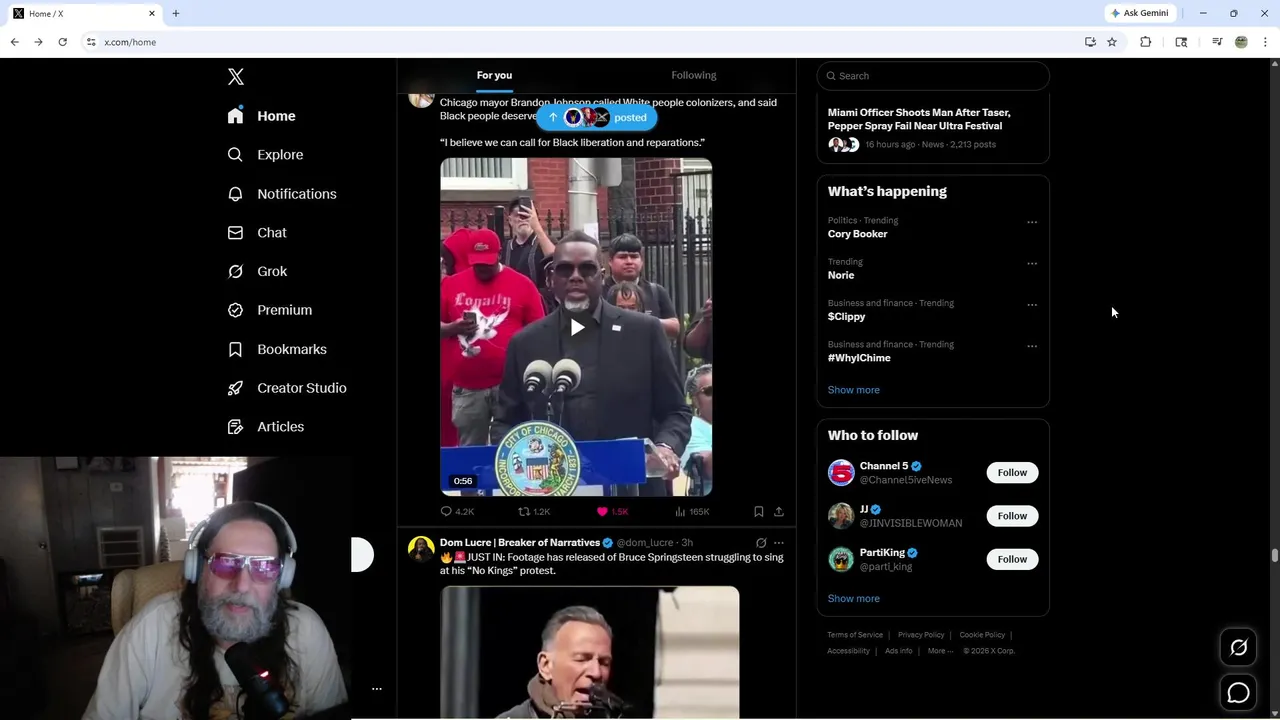Switch to the Following tab
1280x720 pixels.
click(x=694, y=75)
